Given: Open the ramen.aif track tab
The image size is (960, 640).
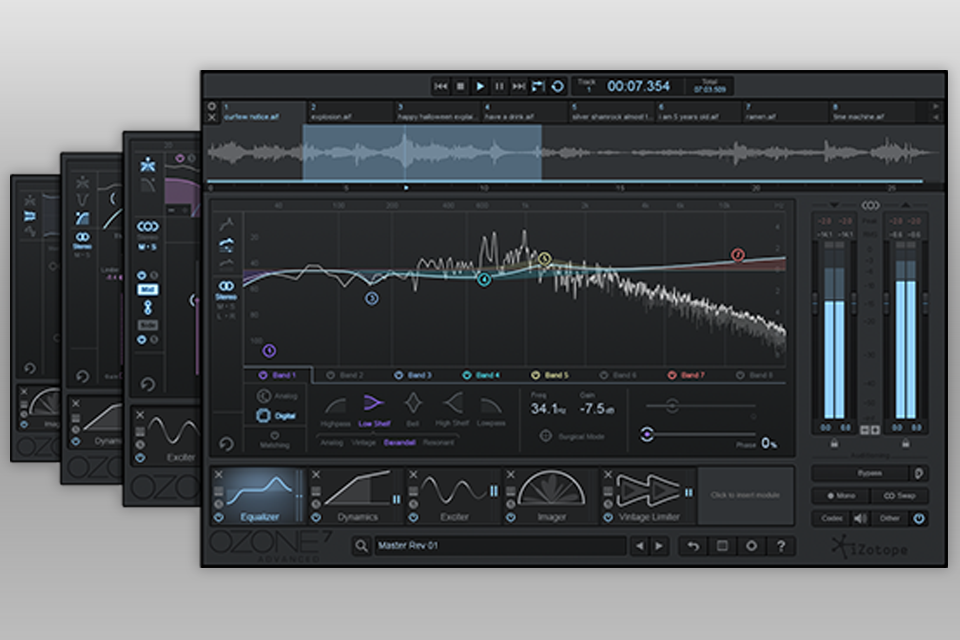Looking at the screenshot, I should pos(784,112).
